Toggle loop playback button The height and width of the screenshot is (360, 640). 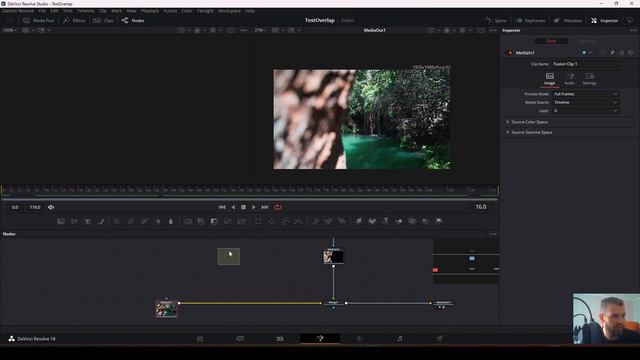click(278, 207)
